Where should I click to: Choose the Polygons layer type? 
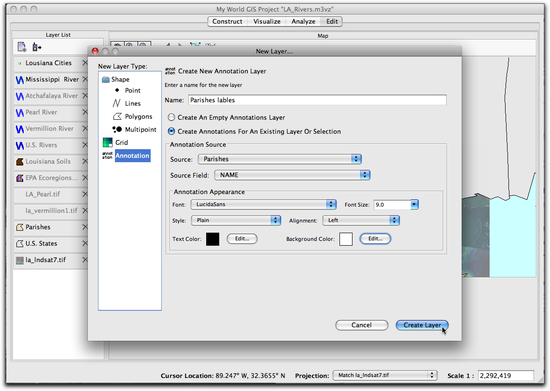pyautogui.click(x=132, y=116)
